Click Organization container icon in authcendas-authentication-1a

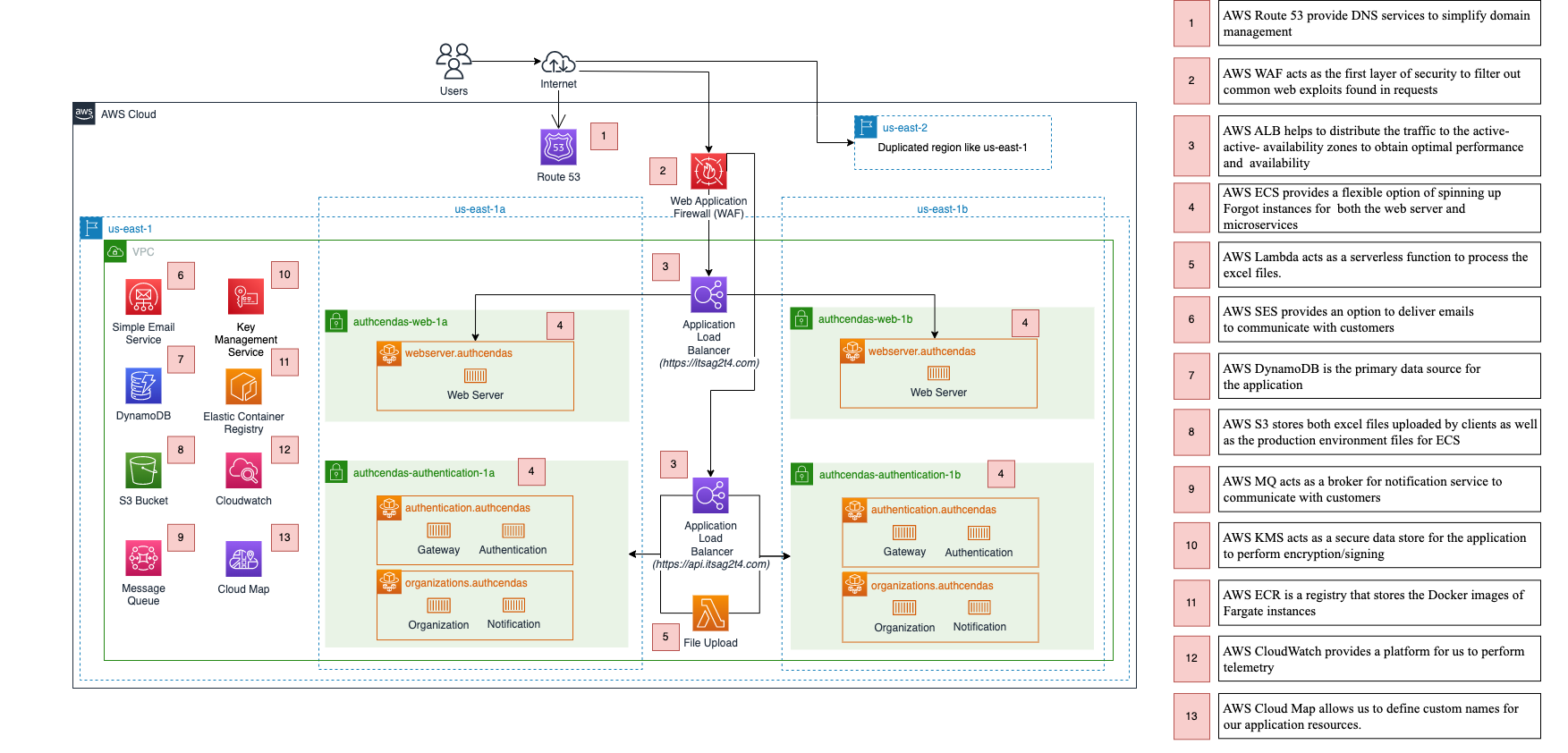[x=438, y=605]
